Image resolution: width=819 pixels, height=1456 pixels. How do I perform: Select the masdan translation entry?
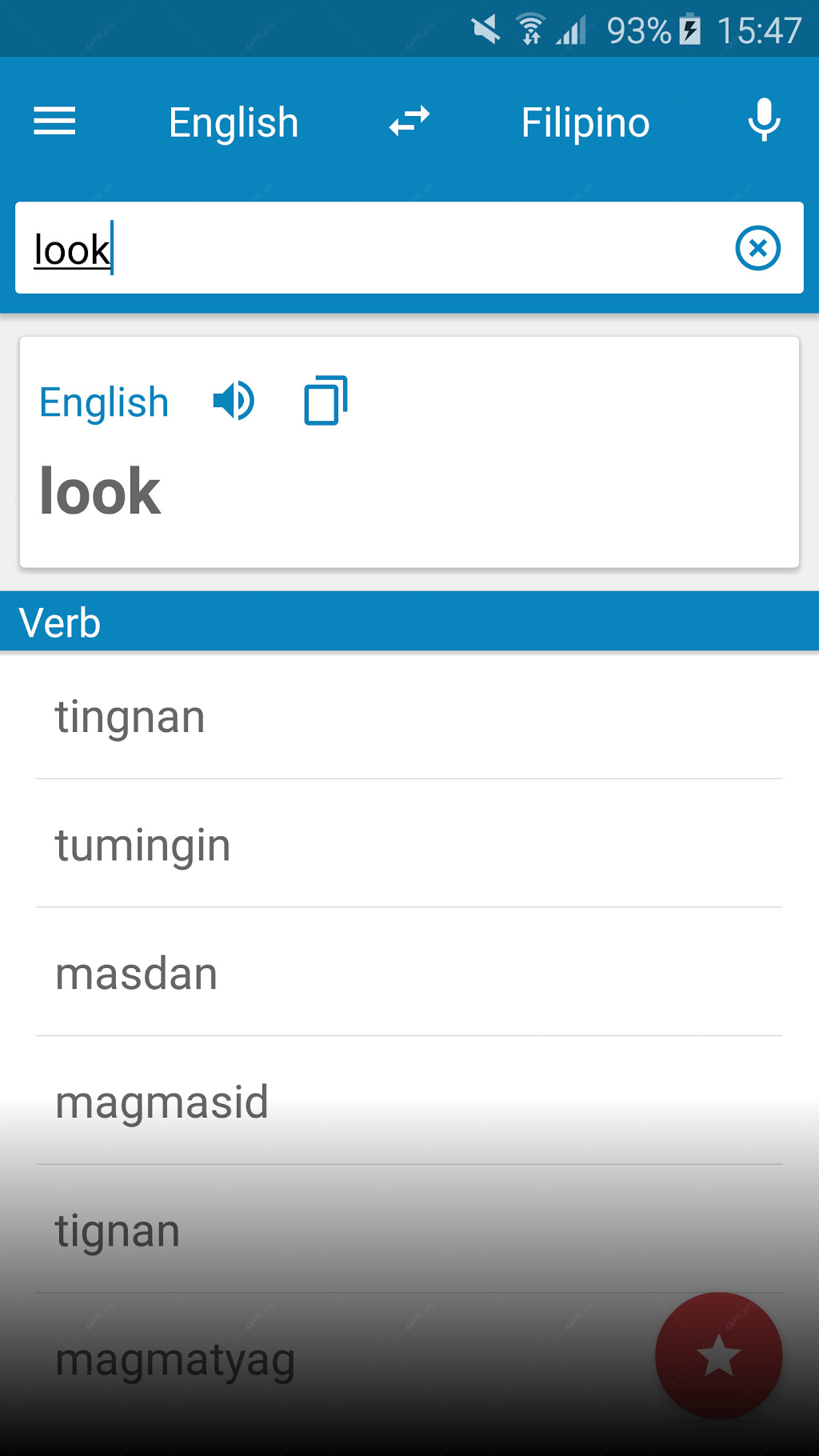(x=409, y=973)
